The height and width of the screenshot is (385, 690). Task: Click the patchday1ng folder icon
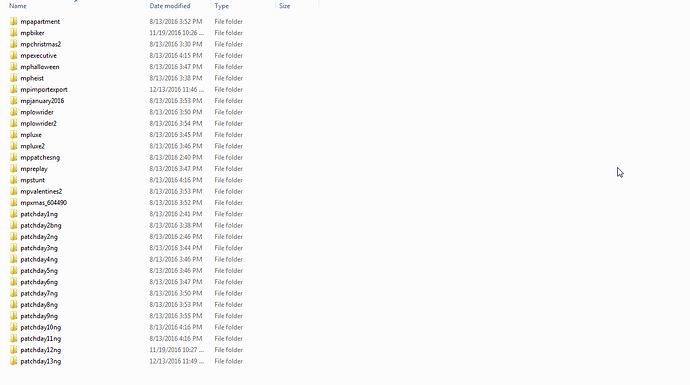[x=14, y=214]
